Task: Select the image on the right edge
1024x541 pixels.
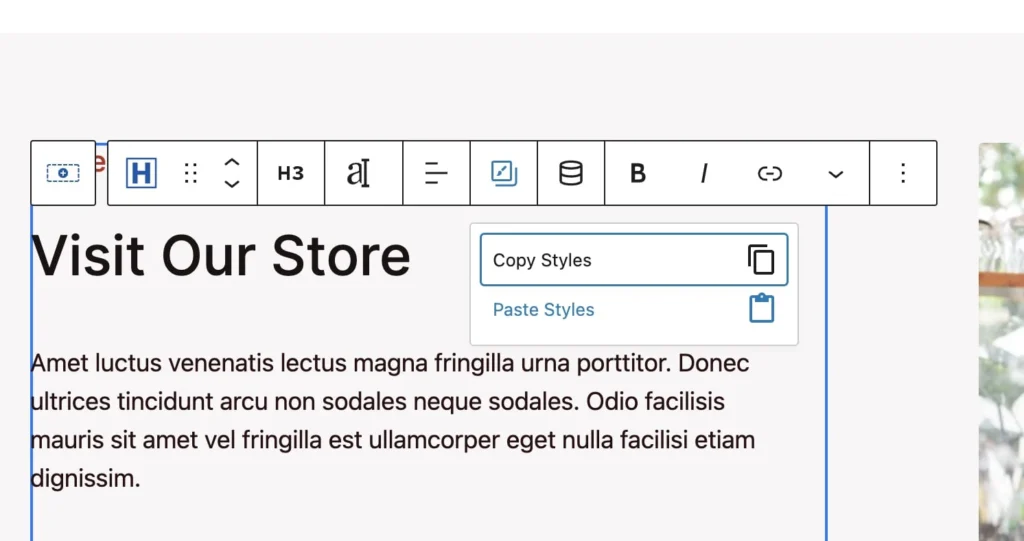Action: (1000, 340)
